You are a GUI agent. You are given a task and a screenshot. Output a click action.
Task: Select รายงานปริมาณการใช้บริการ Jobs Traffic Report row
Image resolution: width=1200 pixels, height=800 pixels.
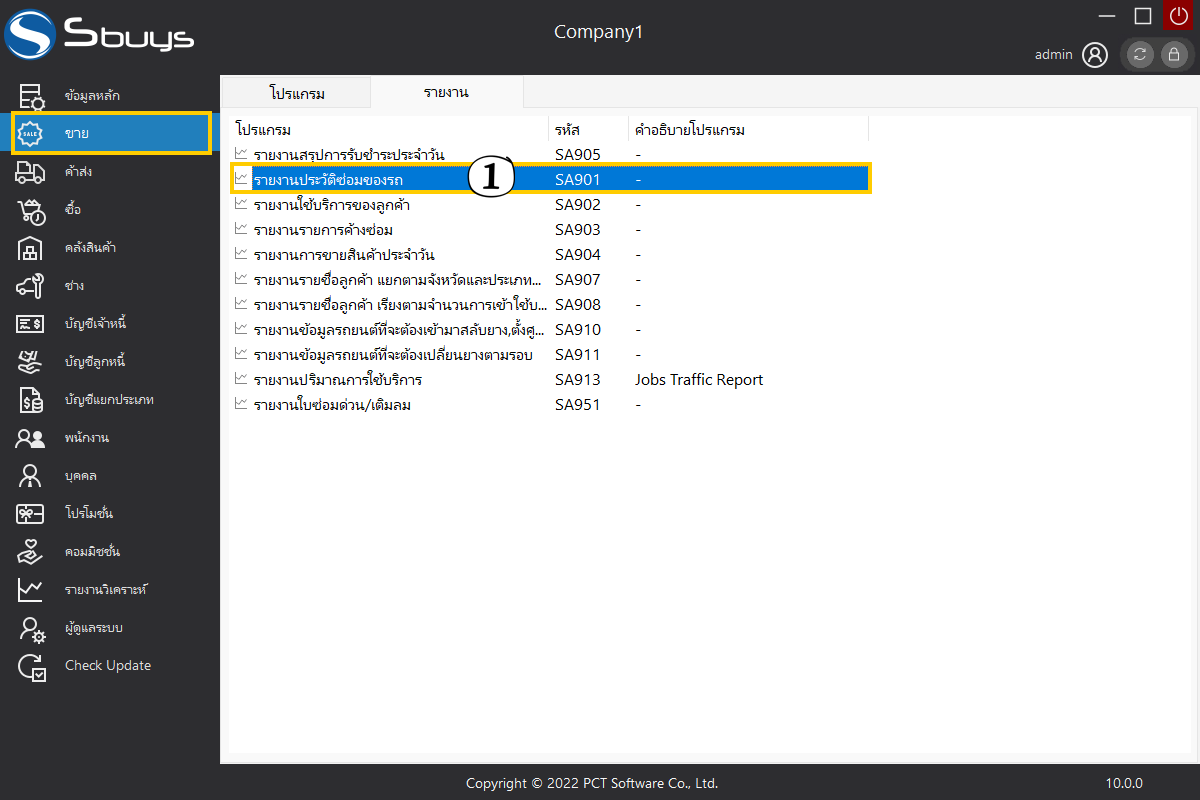point(337,380)
